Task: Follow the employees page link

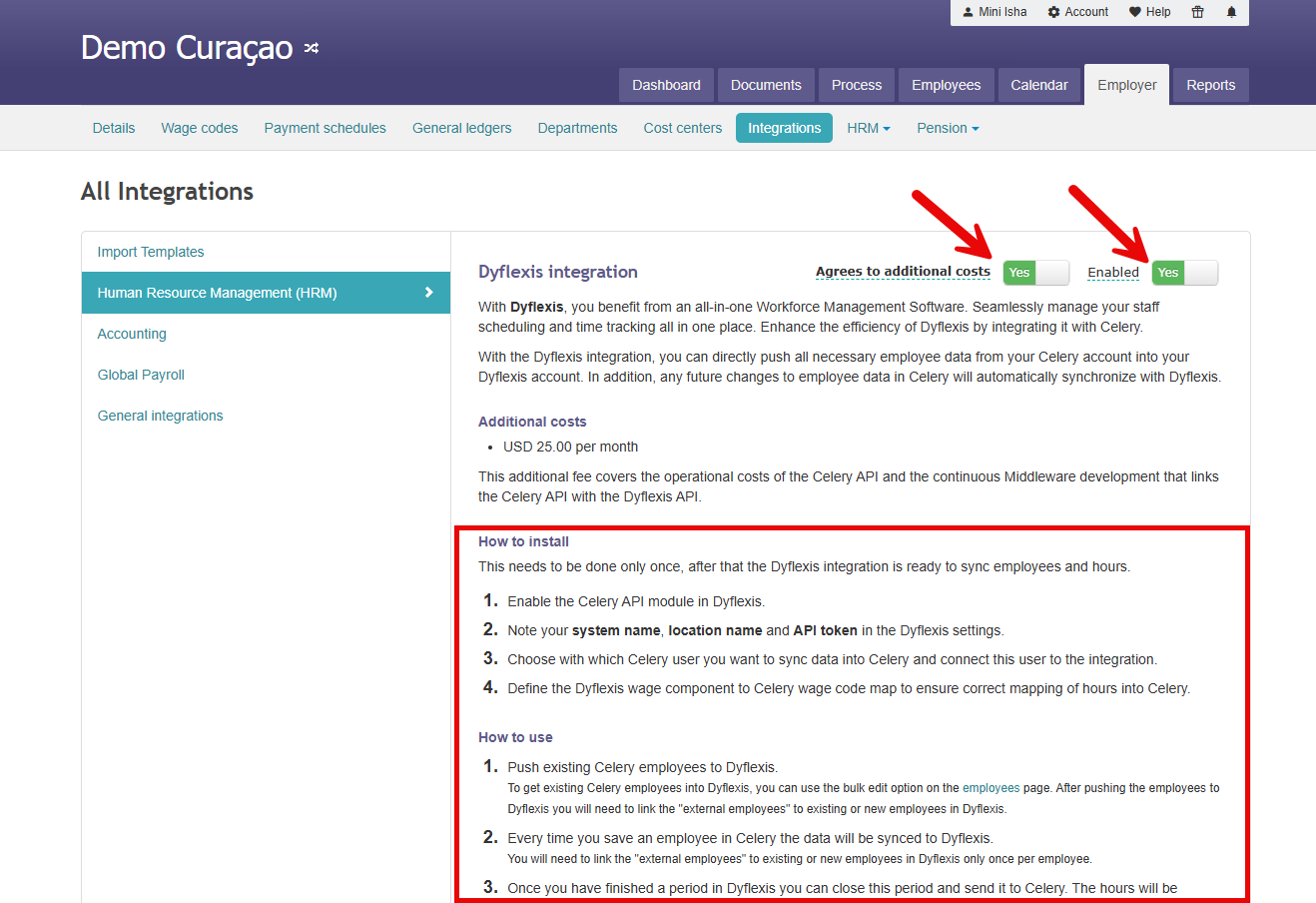Action: pyautogui.click(x=991, y=788)
